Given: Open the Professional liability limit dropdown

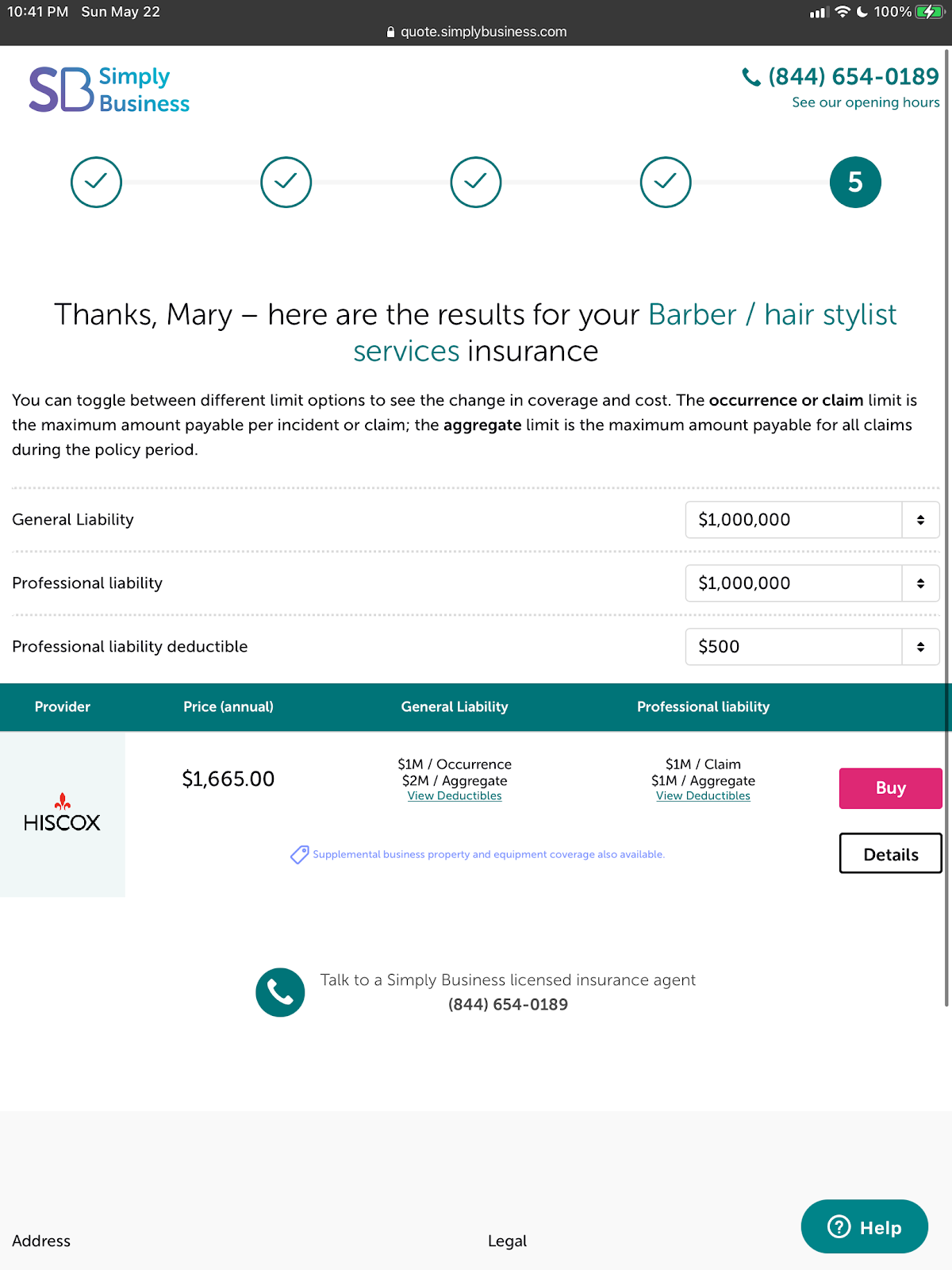Looking at the screenshot, I should click(x=812, y=583).
